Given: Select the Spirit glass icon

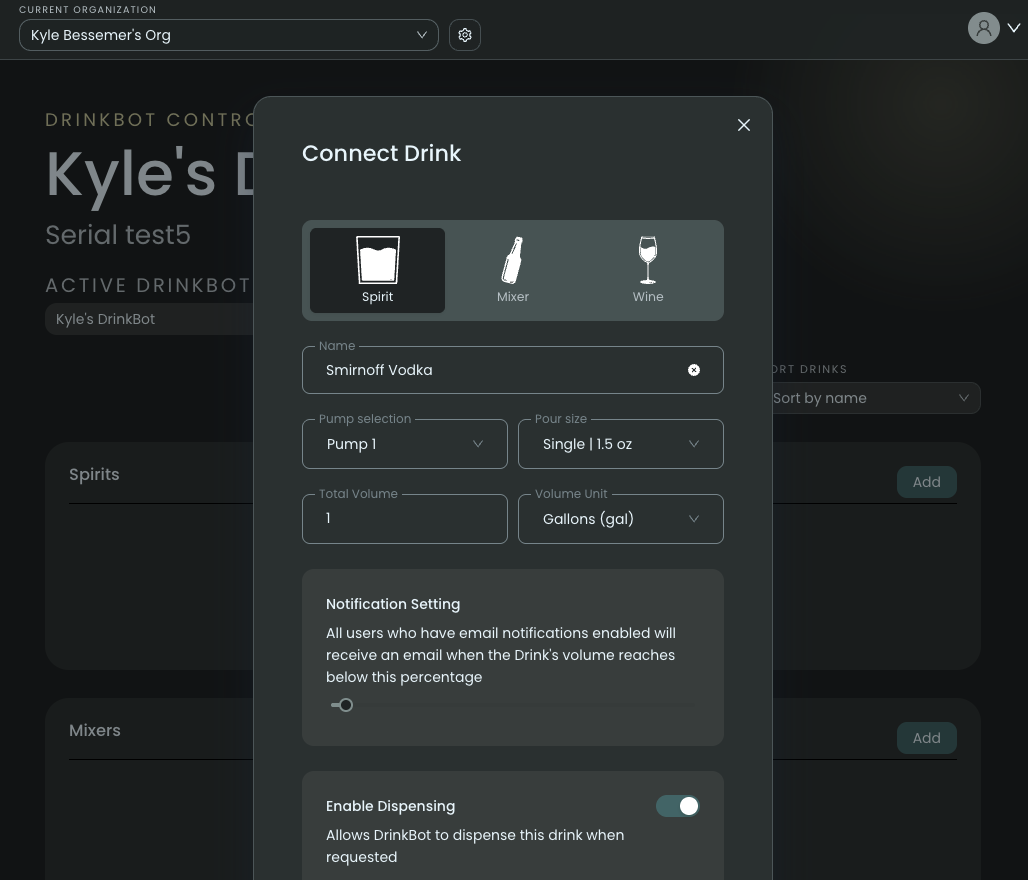Looking at the screenshot, I should [x=377, y=260].
